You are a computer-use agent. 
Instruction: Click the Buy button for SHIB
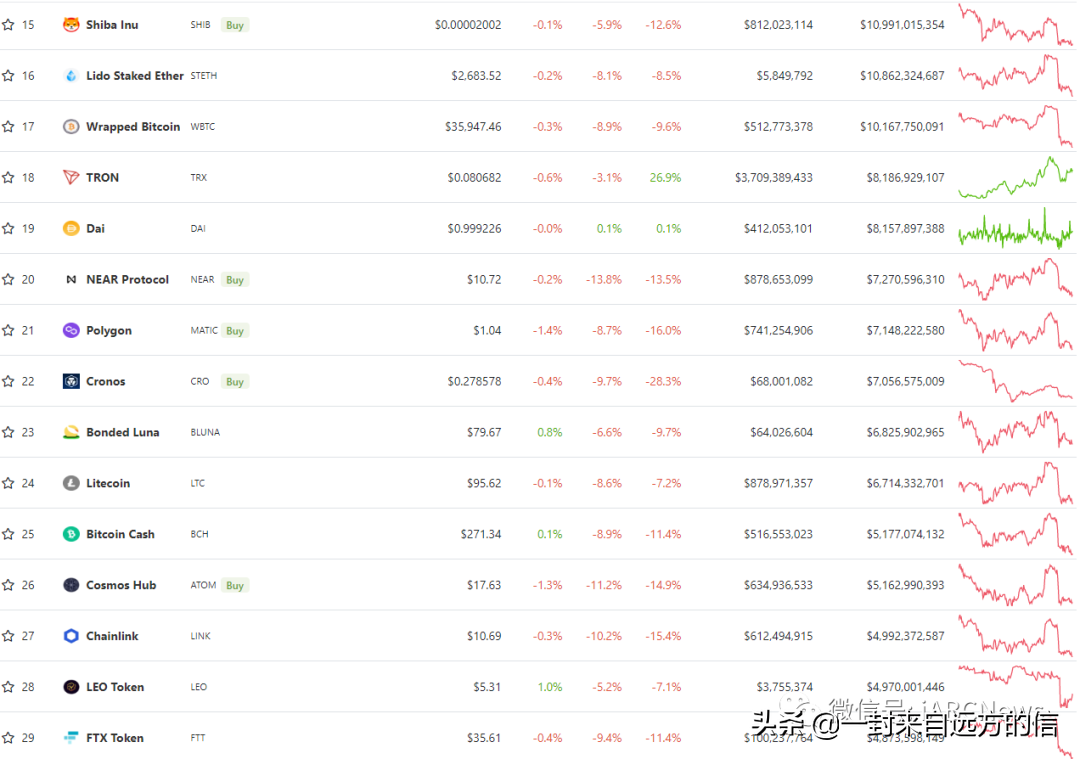pos(234,24)
